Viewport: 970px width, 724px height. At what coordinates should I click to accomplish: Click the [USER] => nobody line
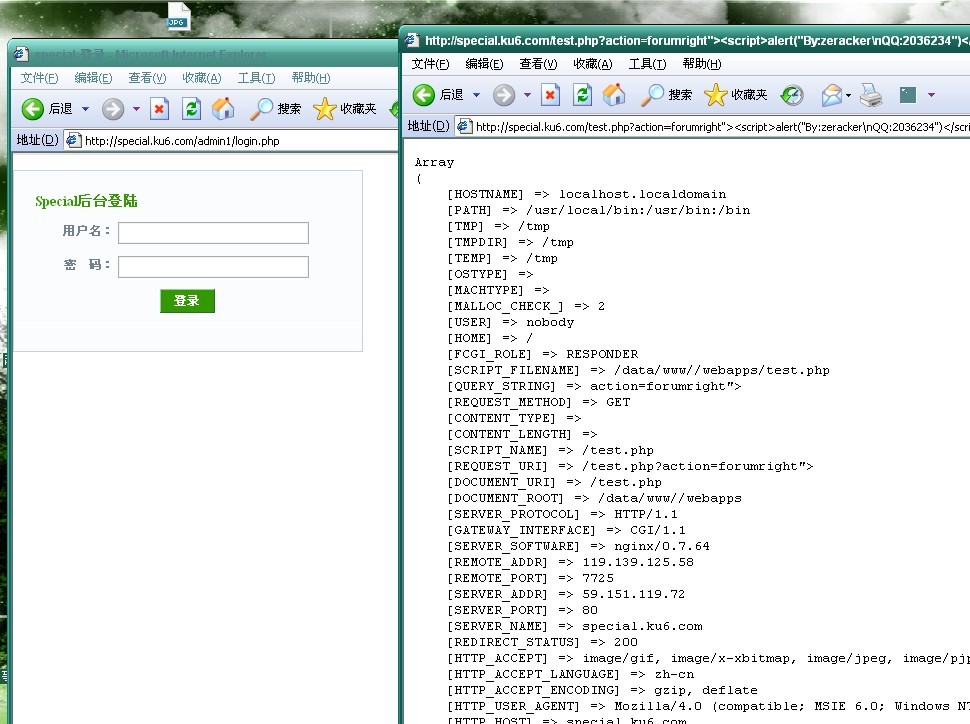pos(510,322)
